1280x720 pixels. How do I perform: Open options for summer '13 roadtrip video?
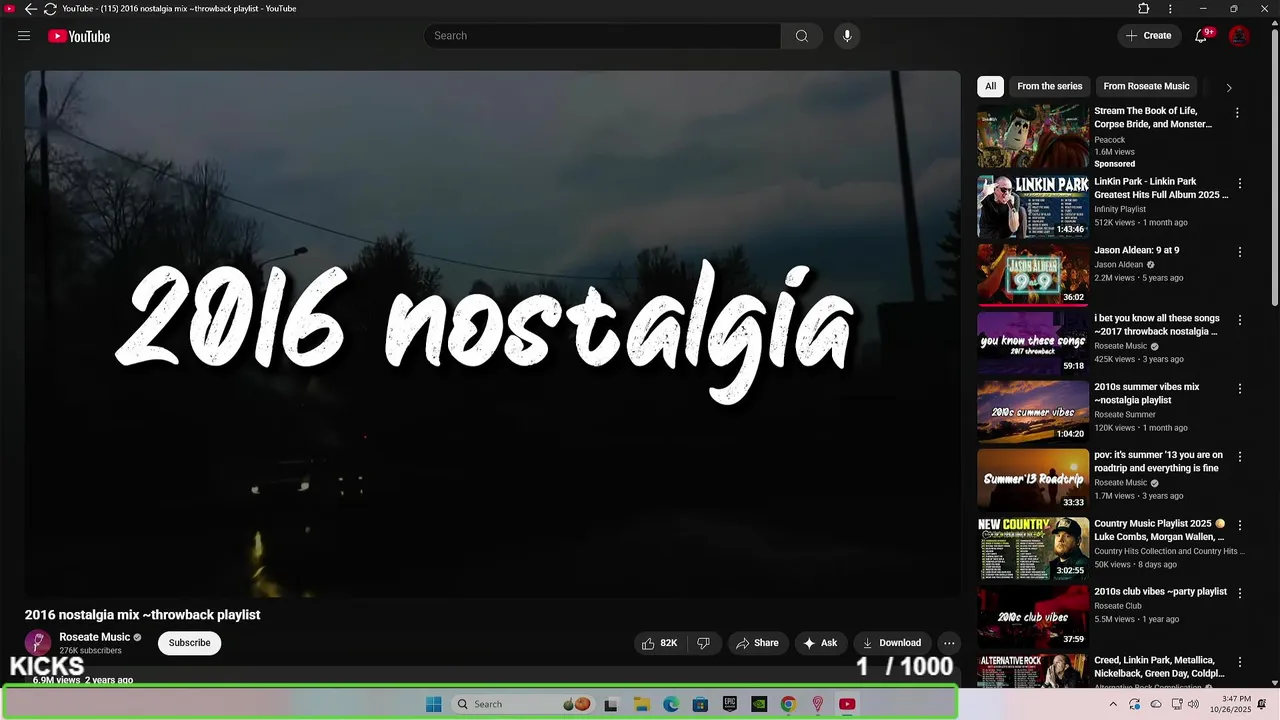coord(1240,456)
